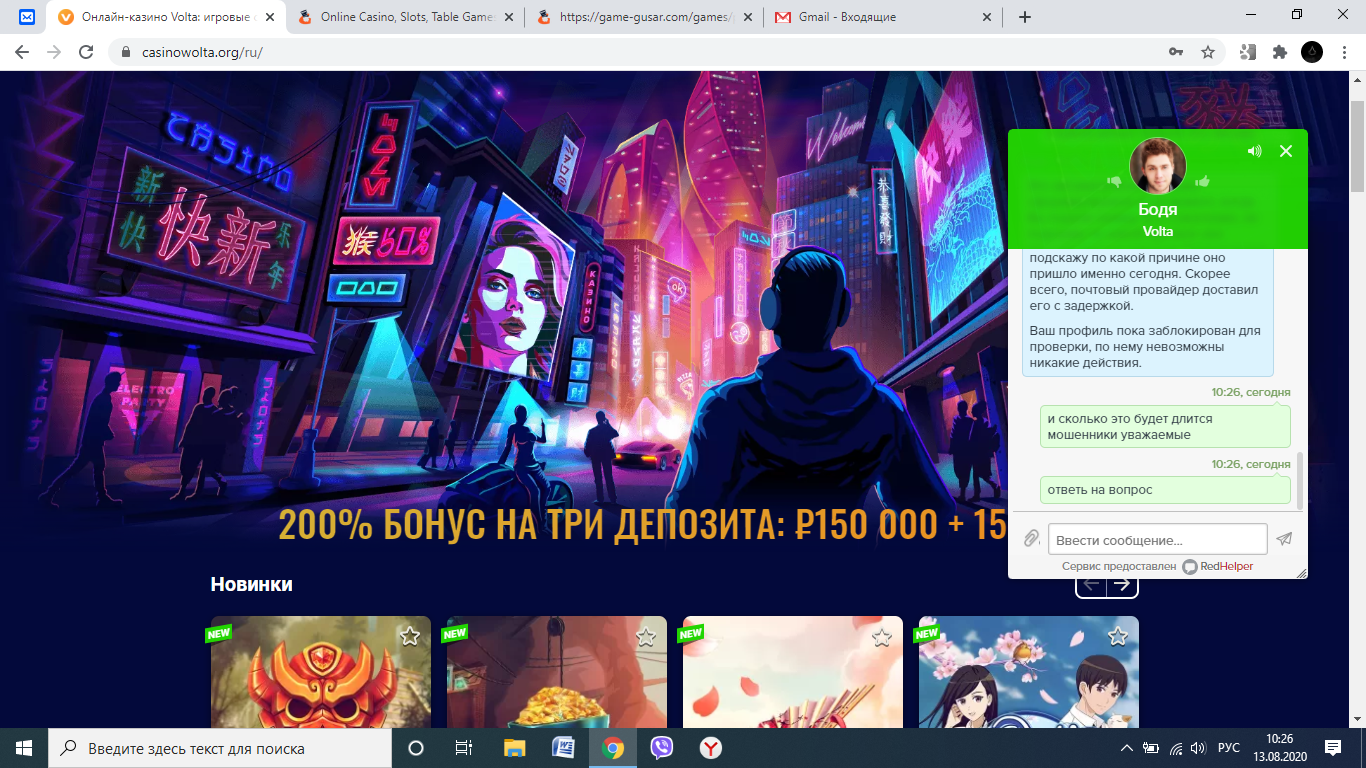This screenshot has height=768, width=1366.
Task: Go forward in browser history
Action: [x=54, y=52]
